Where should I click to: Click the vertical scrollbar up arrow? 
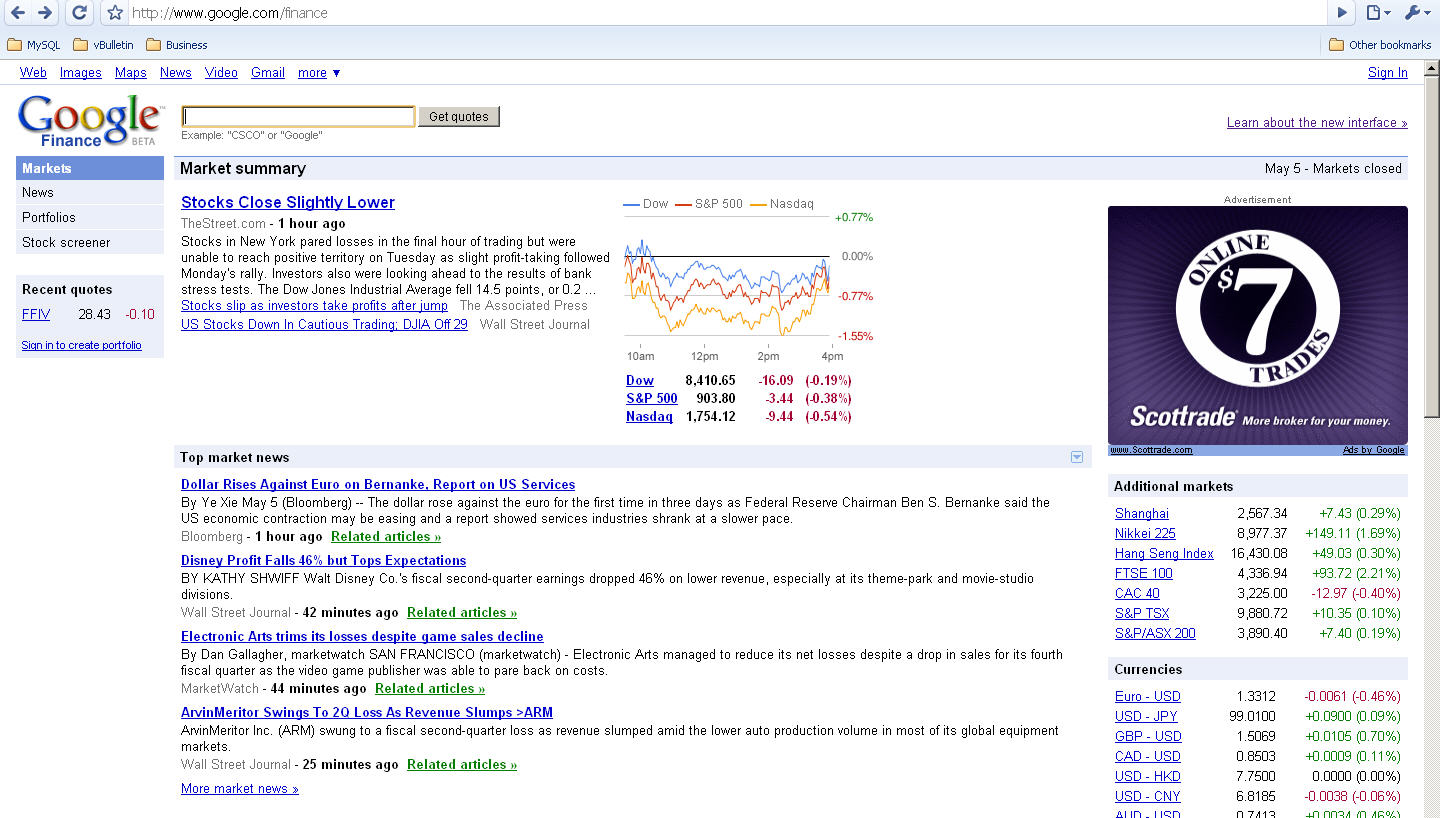tap(1432, 67)
